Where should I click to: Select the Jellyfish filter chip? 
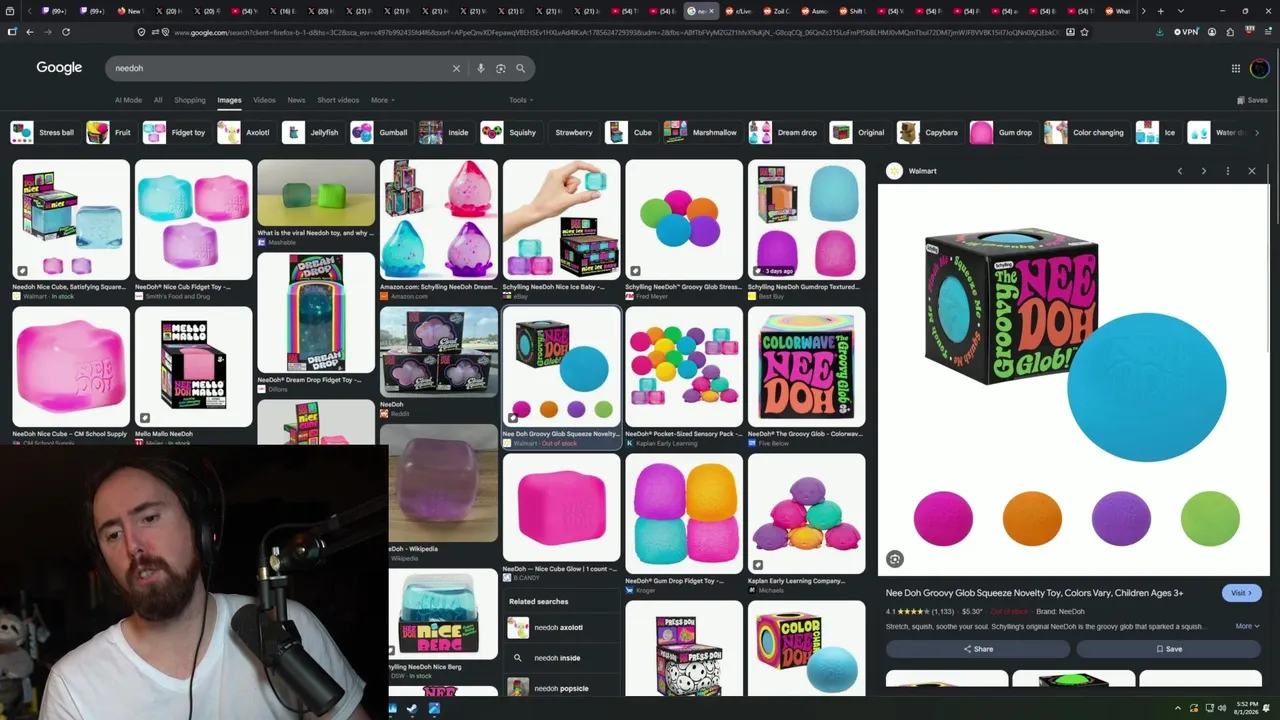coord(312,132)
